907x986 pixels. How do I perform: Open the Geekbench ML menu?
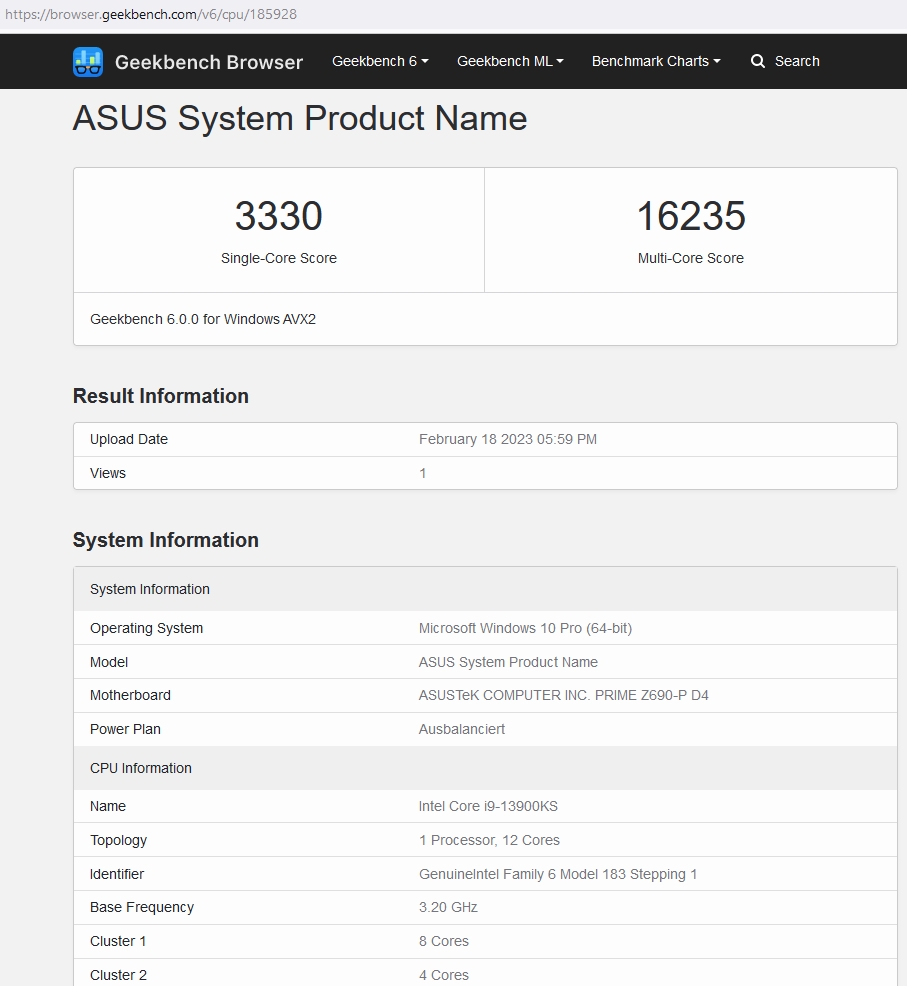click(x=509, y=61)
